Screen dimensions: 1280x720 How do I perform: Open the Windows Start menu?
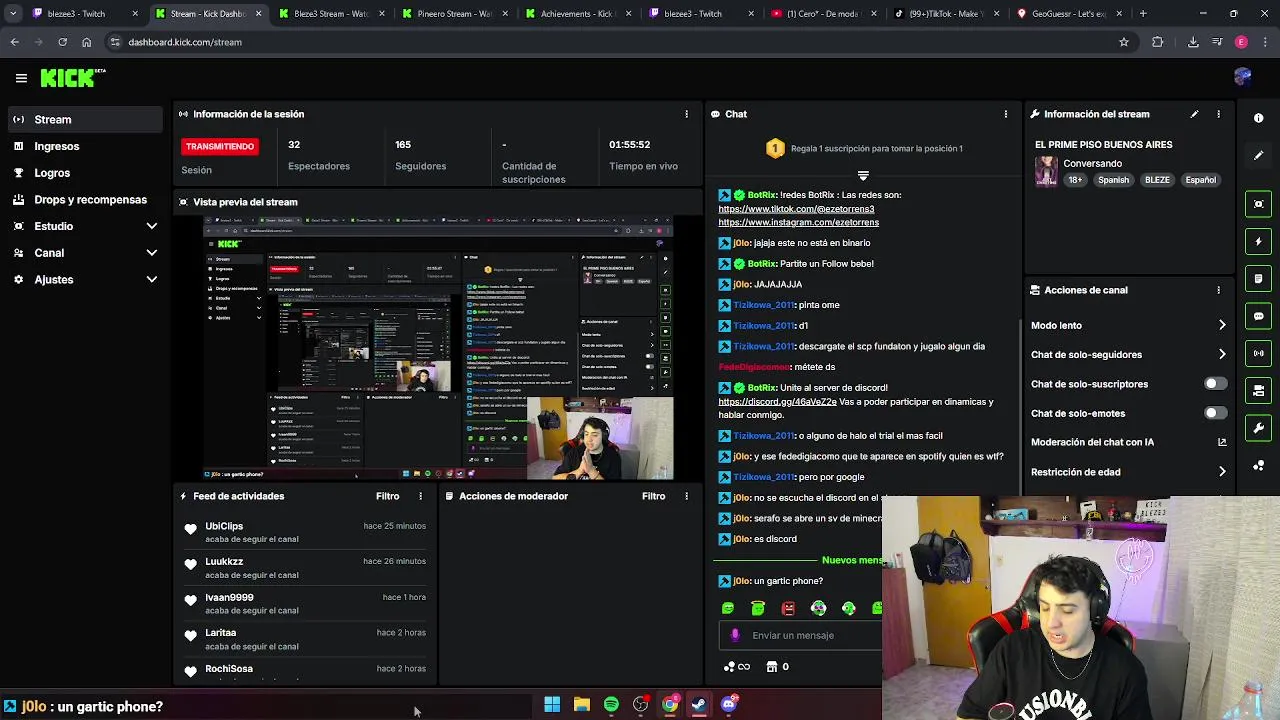(552, 704)
